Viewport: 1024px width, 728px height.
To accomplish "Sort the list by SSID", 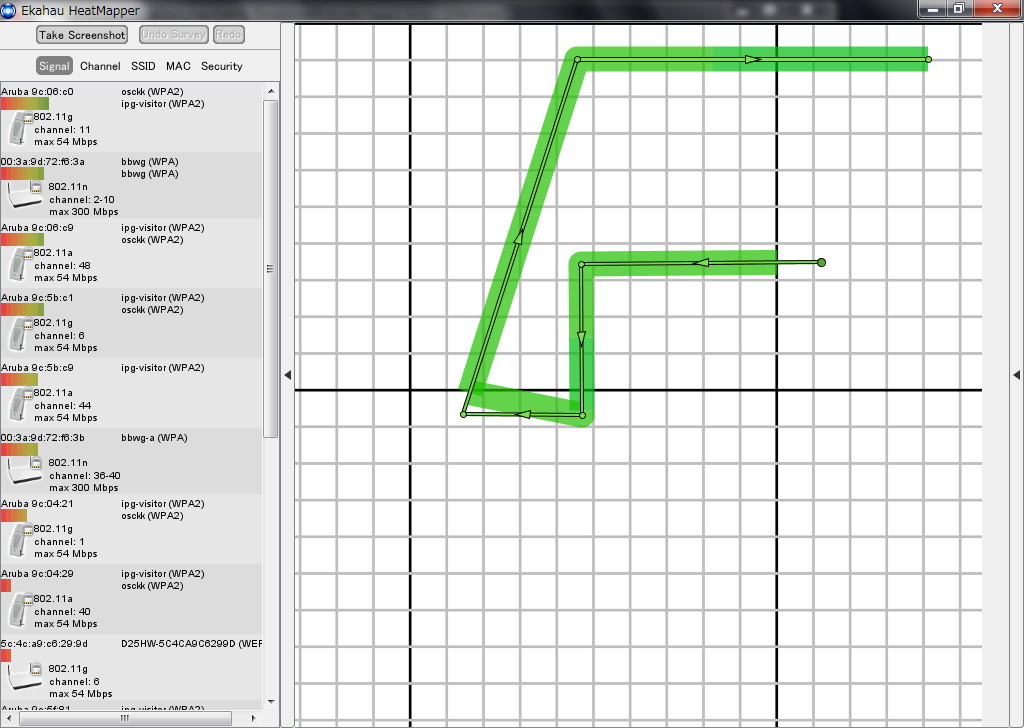I will click(143, 66).
